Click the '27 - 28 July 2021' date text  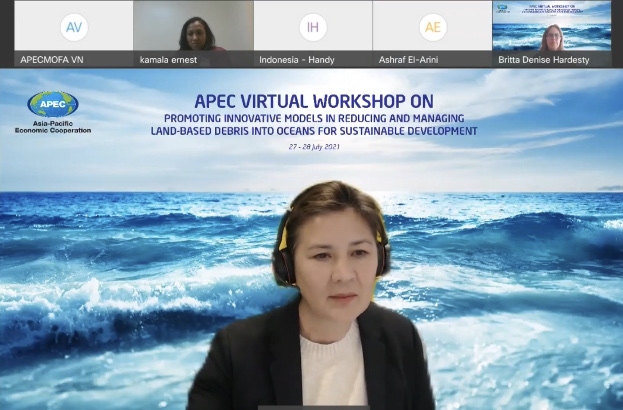(x=313, y=147)
